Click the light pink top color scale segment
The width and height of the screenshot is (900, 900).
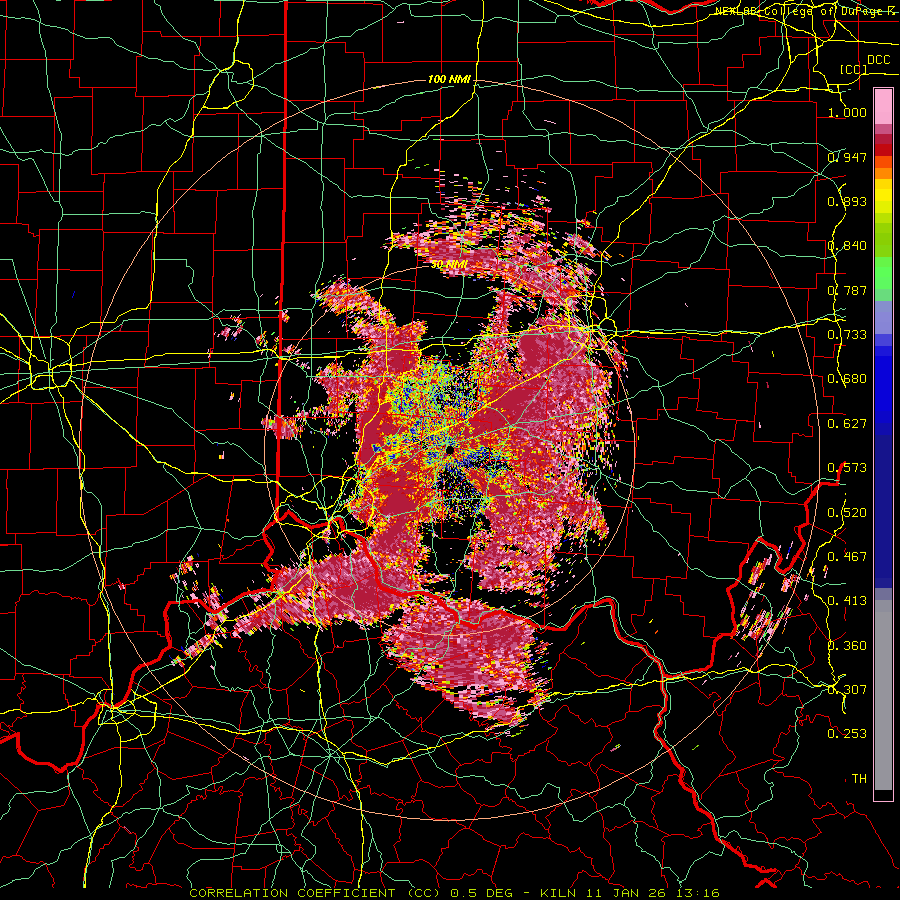tap(883, 106)
